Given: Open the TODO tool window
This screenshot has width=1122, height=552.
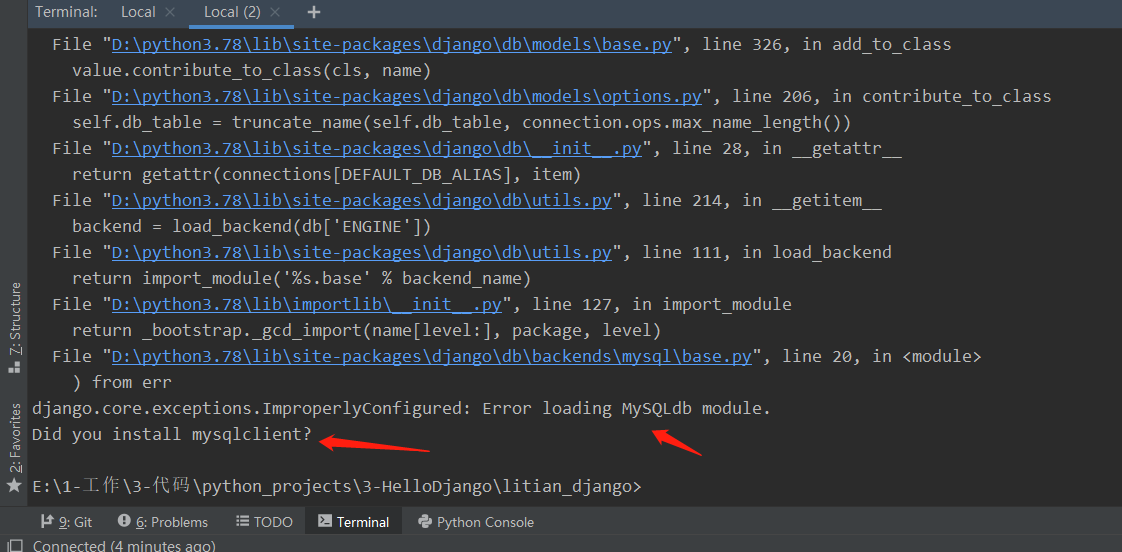Looking at the screenshot, I should point(264,522).
